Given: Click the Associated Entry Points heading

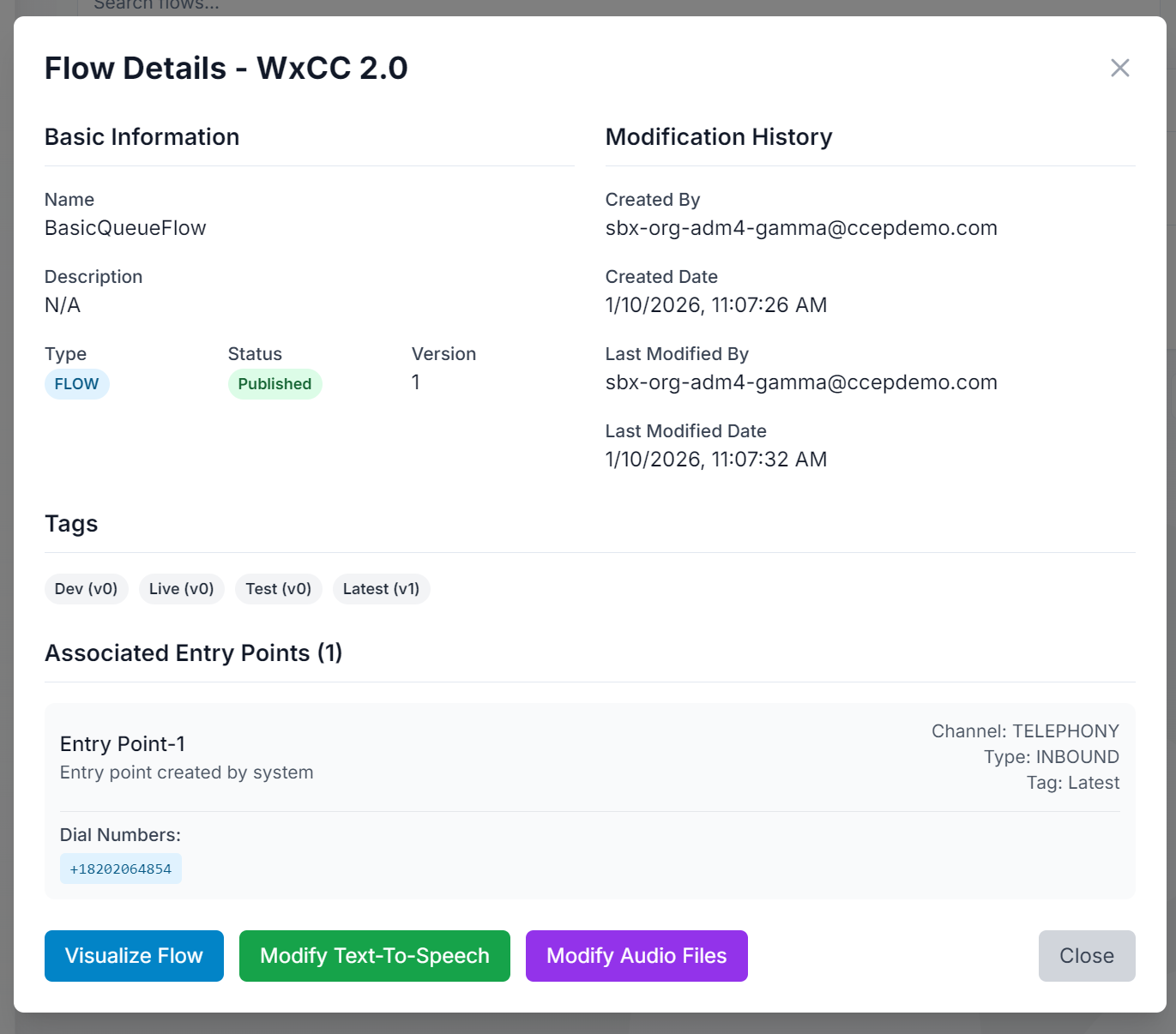Looking at the screenshot, I should 193,653.
